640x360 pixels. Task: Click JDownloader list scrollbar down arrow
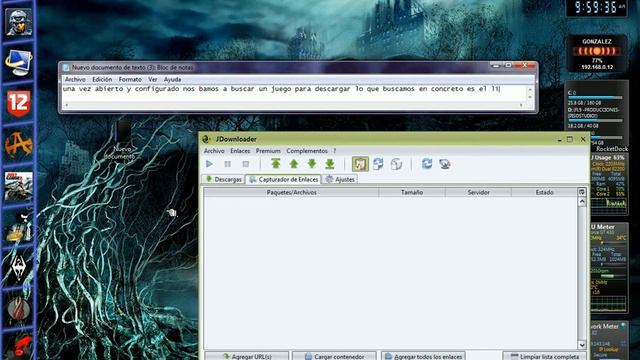pyautogui.click(x=582, y=345)
